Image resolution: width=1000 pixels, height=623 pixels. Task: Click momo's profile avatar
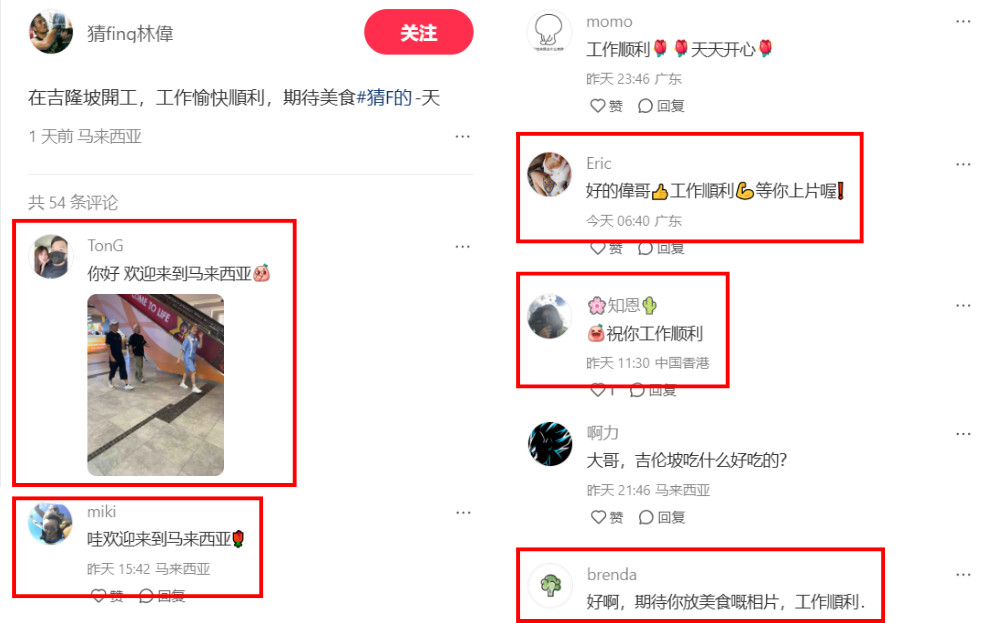[549, 33]
